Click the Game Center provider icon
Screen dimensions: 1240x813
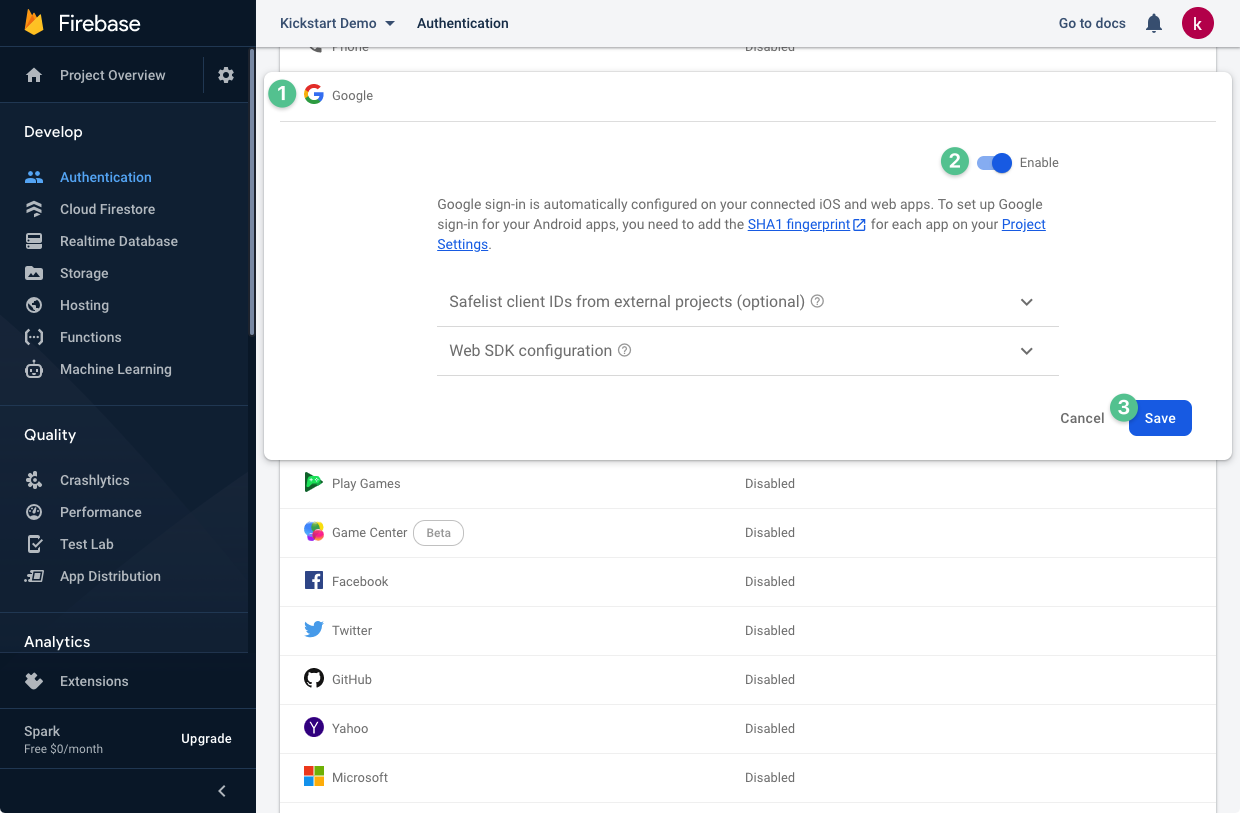tap(314, 532)
